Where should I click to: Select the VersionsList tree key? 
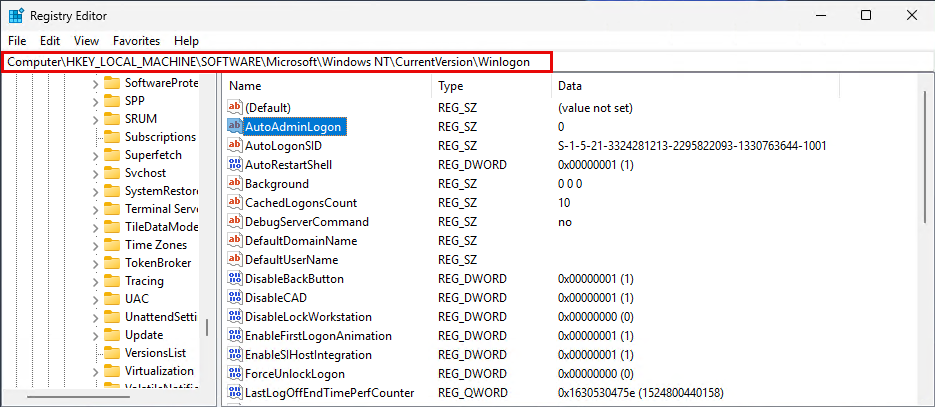coord(155,353)
